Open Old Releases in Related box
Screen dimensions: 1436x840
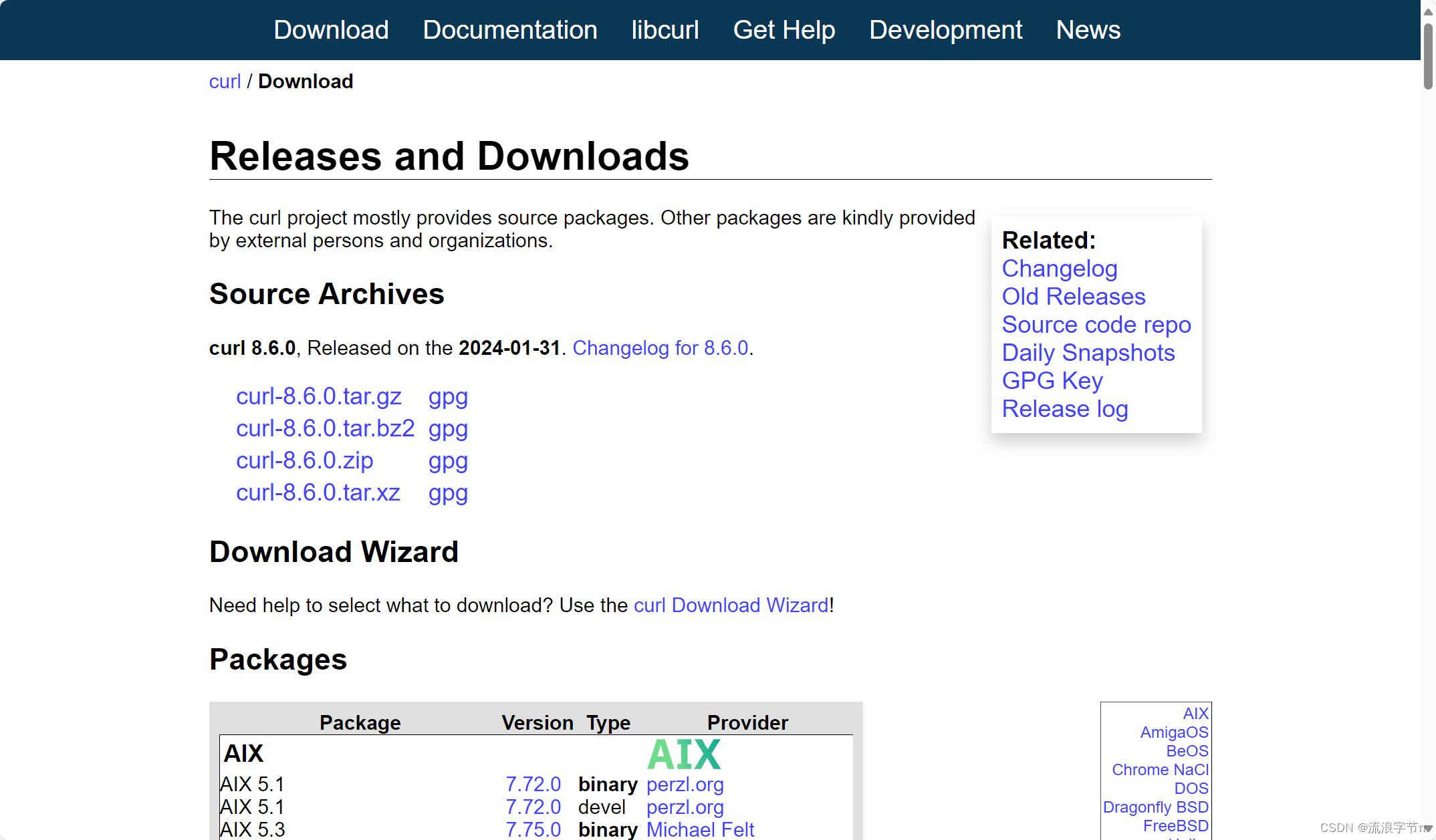1073,297
